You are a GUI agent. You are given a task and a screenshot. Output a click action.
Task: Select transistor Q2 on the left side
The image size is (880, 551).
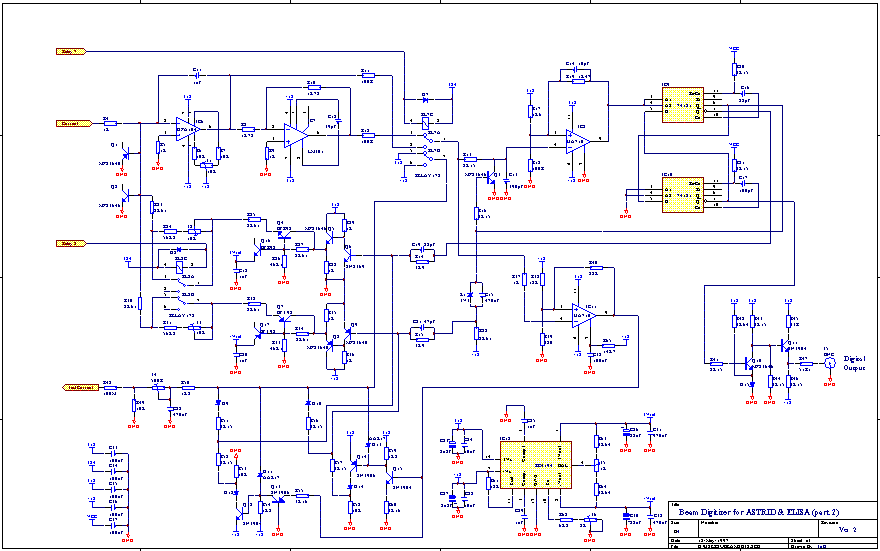(x=128, y=194)
